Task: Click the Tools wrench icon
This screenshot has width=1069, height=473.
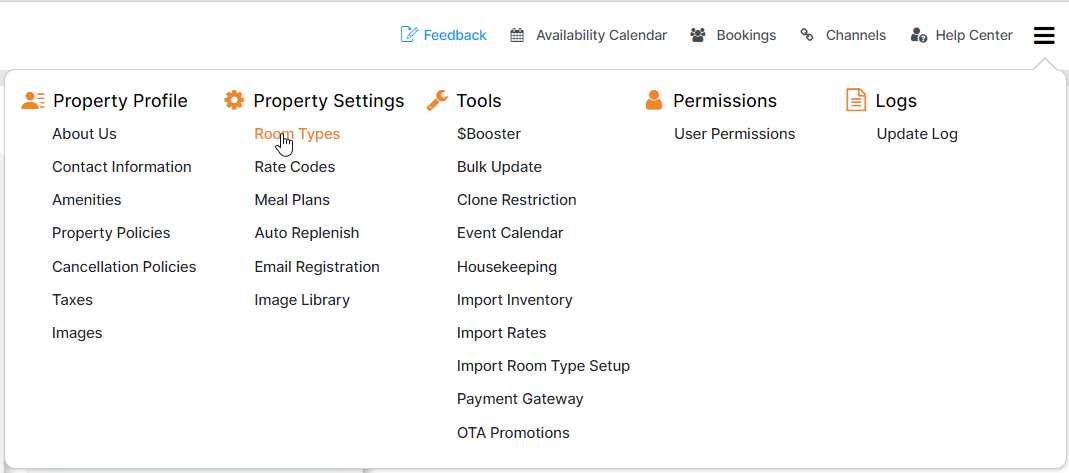Action: click(x=437, y=100)
